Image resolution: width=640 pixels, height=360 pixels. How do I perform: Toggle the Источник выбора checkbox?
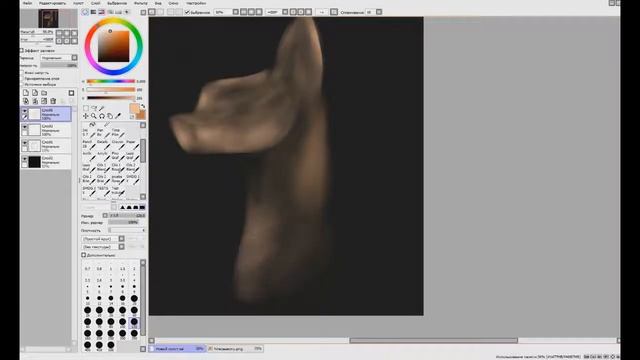22,84
